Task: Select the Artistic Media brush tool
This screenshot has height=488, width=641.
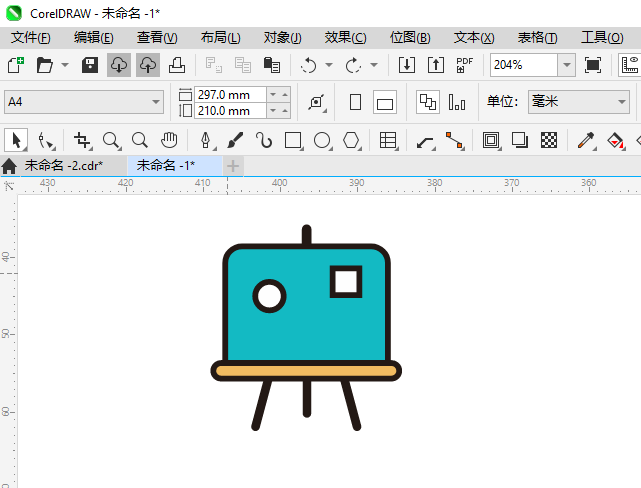Action: point(235,141)
